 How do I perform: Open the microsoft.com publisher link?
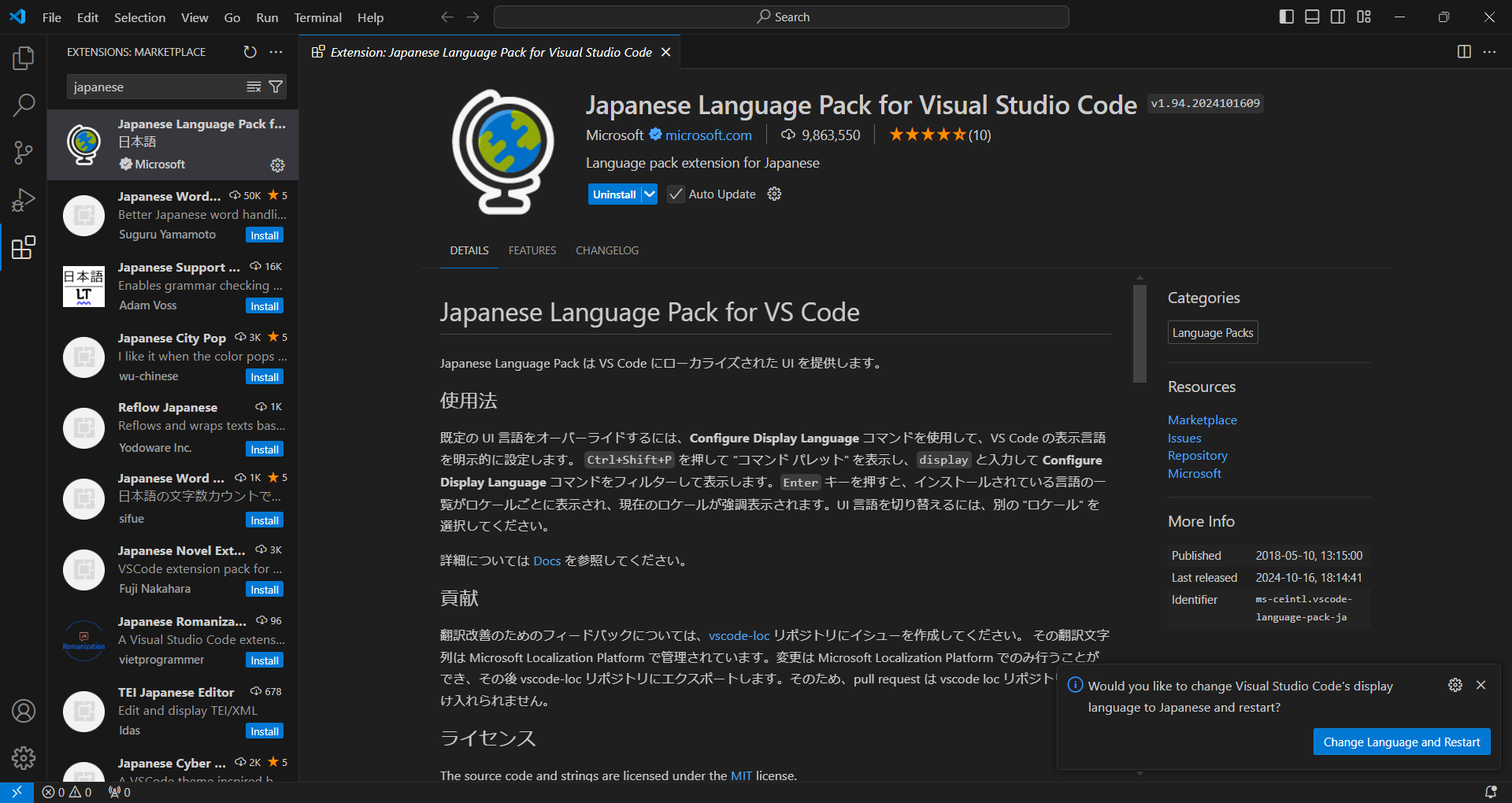tap(709, 135)
